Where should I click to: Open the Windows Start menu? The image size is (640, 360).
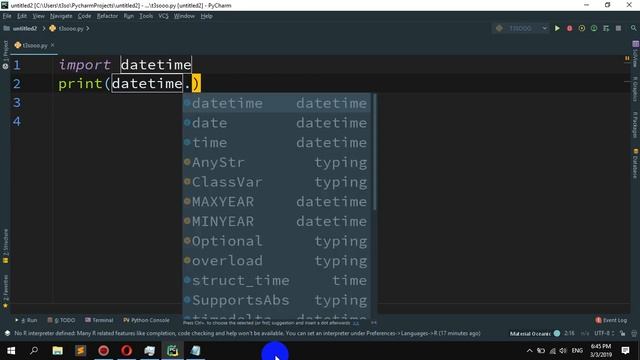(x=11, y=351)
